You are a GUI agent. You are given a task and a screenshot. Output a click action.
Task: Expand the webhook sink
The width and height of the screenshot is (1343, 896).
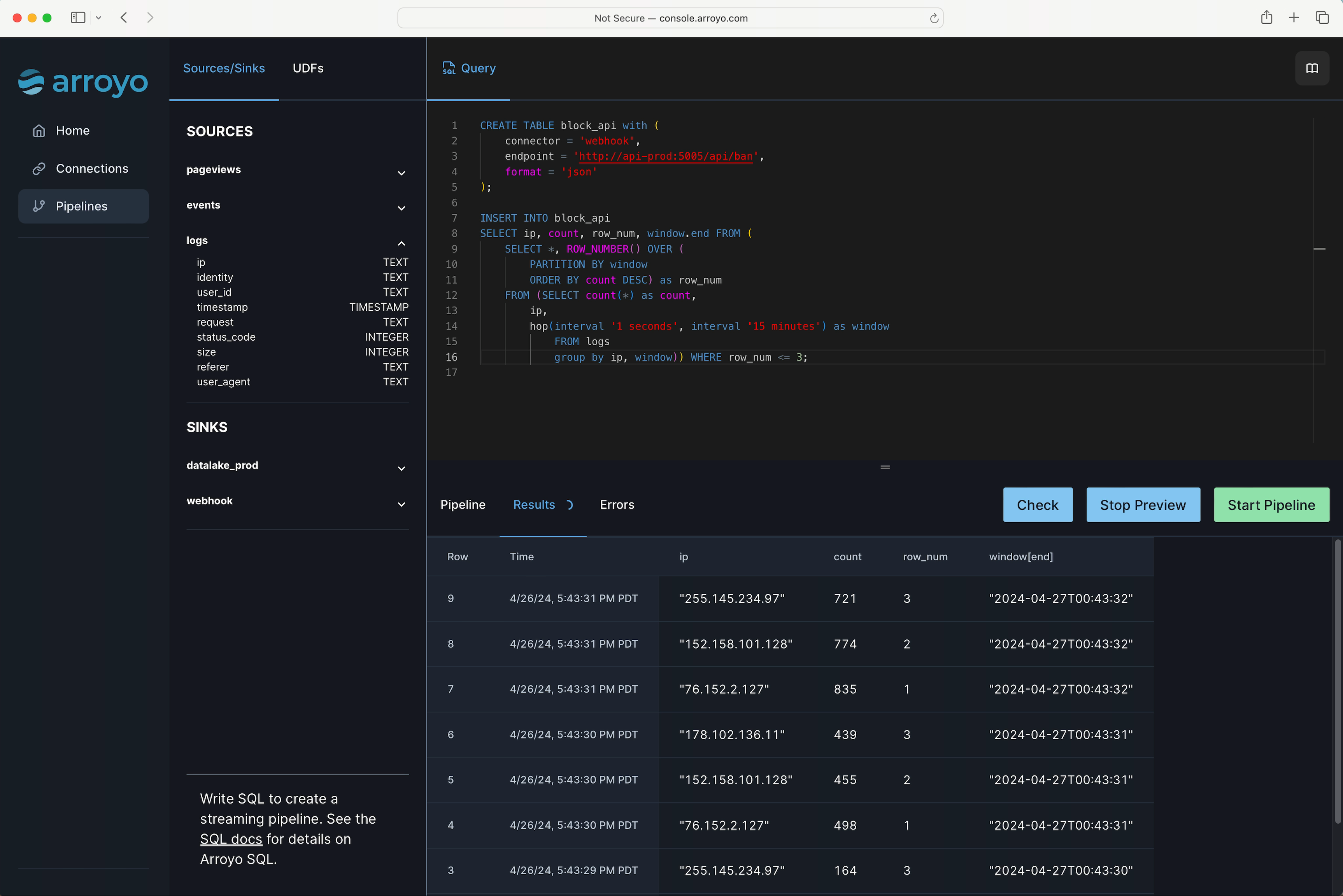coord(401,504)
